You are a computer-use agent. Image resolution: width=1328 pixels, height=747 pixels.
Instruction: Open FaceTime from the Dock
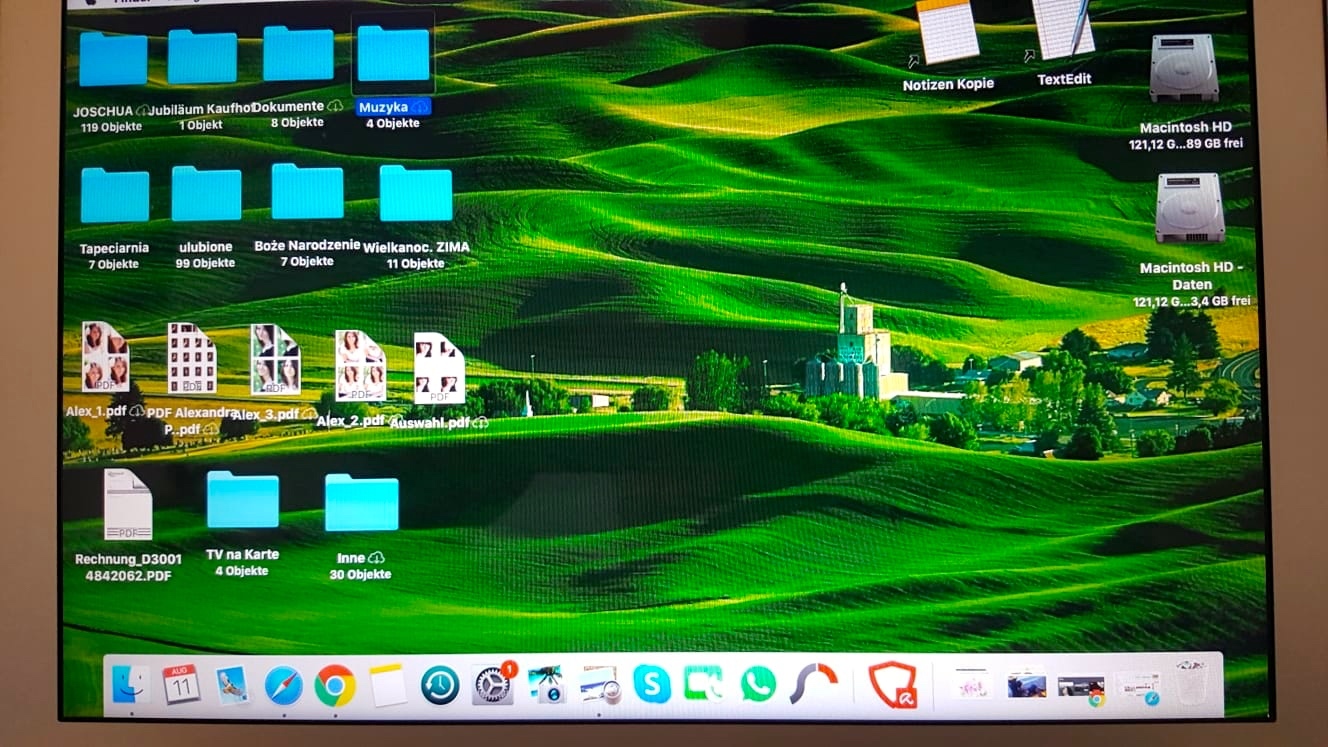point(704,685)
